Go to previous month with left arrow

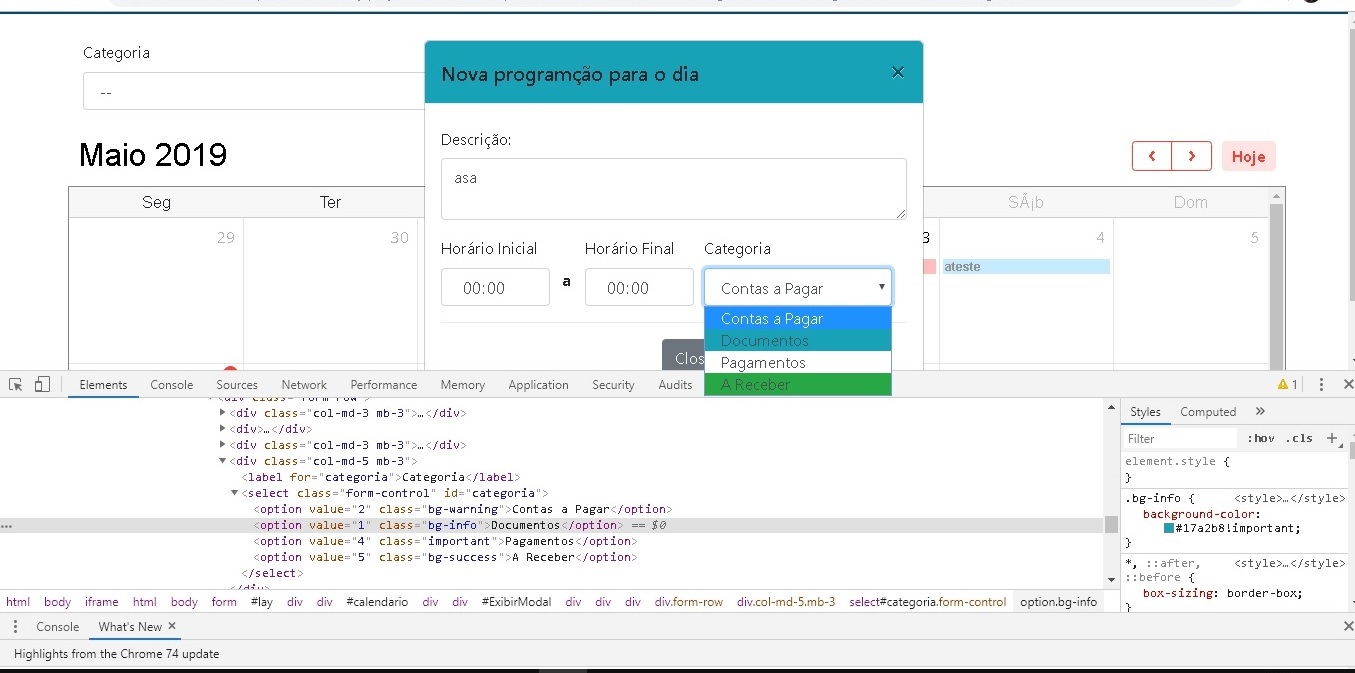point(1152,156)
